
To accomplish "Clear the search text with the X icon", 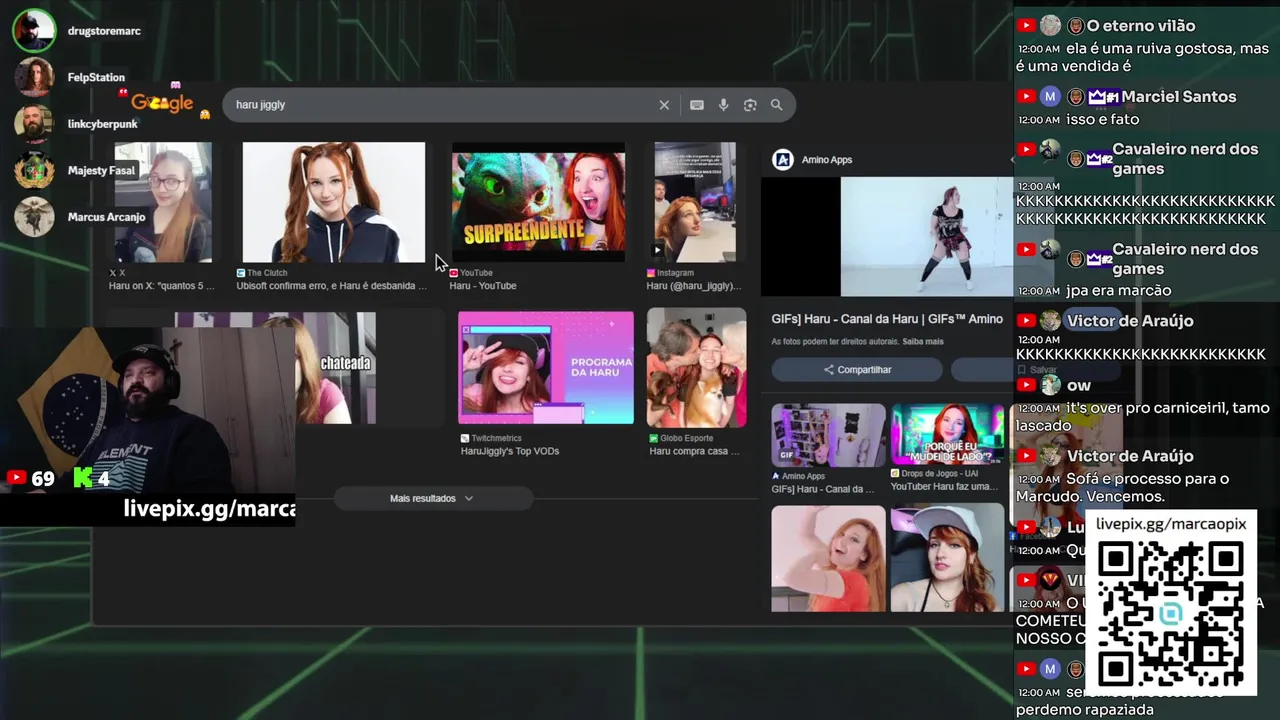I will point(664,105).
